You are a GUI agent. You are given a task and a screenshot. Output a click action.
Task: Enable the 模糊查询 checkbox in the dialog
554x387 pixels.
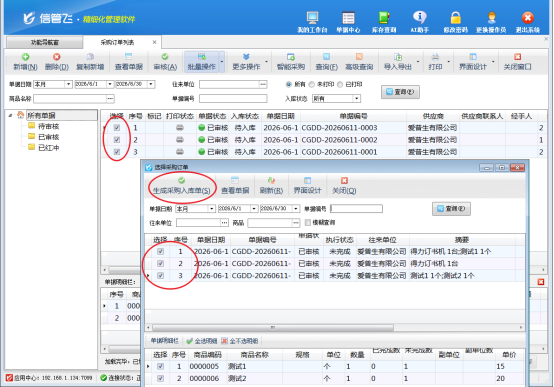tap(308, 222)
